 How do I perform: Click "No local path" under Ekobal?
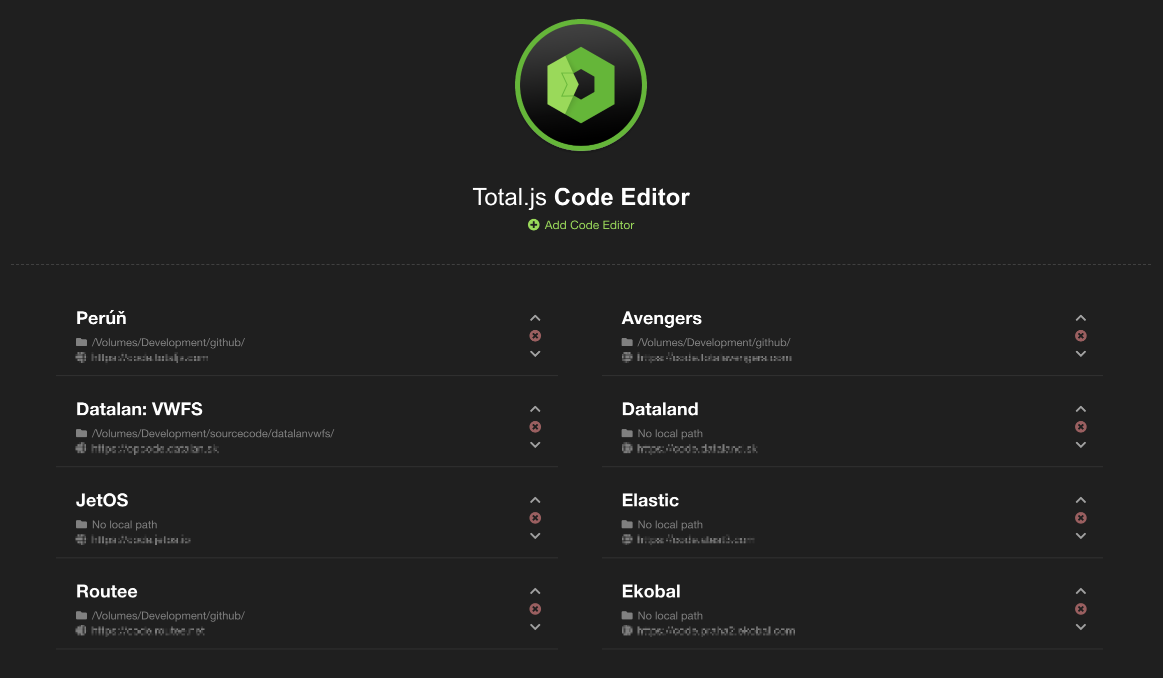pos(671,616)
